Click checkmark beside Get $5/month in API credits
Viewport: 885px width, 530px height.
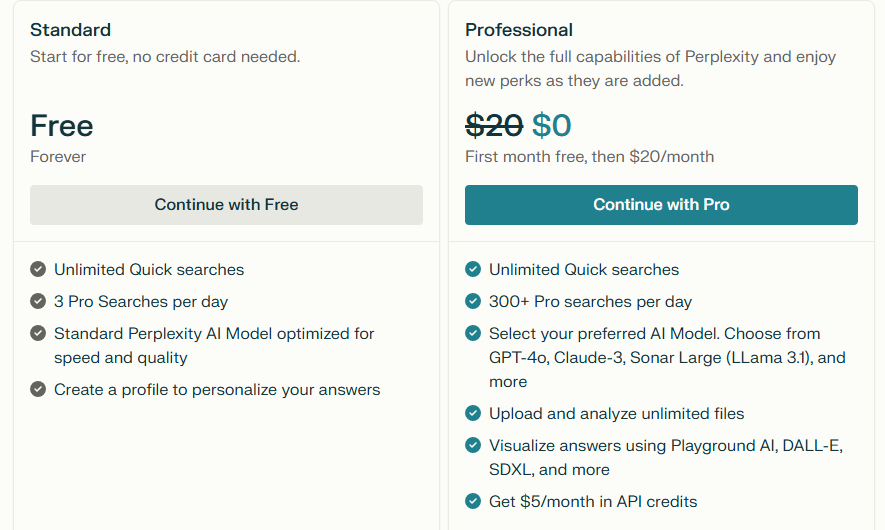coord(473,501)
